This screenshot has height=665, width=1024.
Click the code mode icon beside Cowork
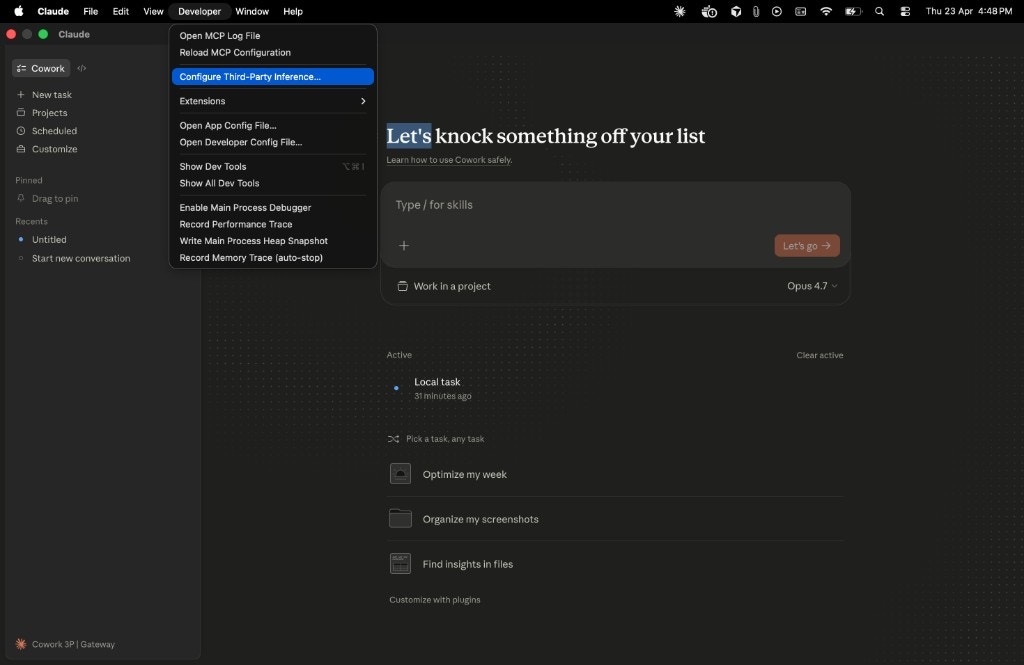[82, 68]
